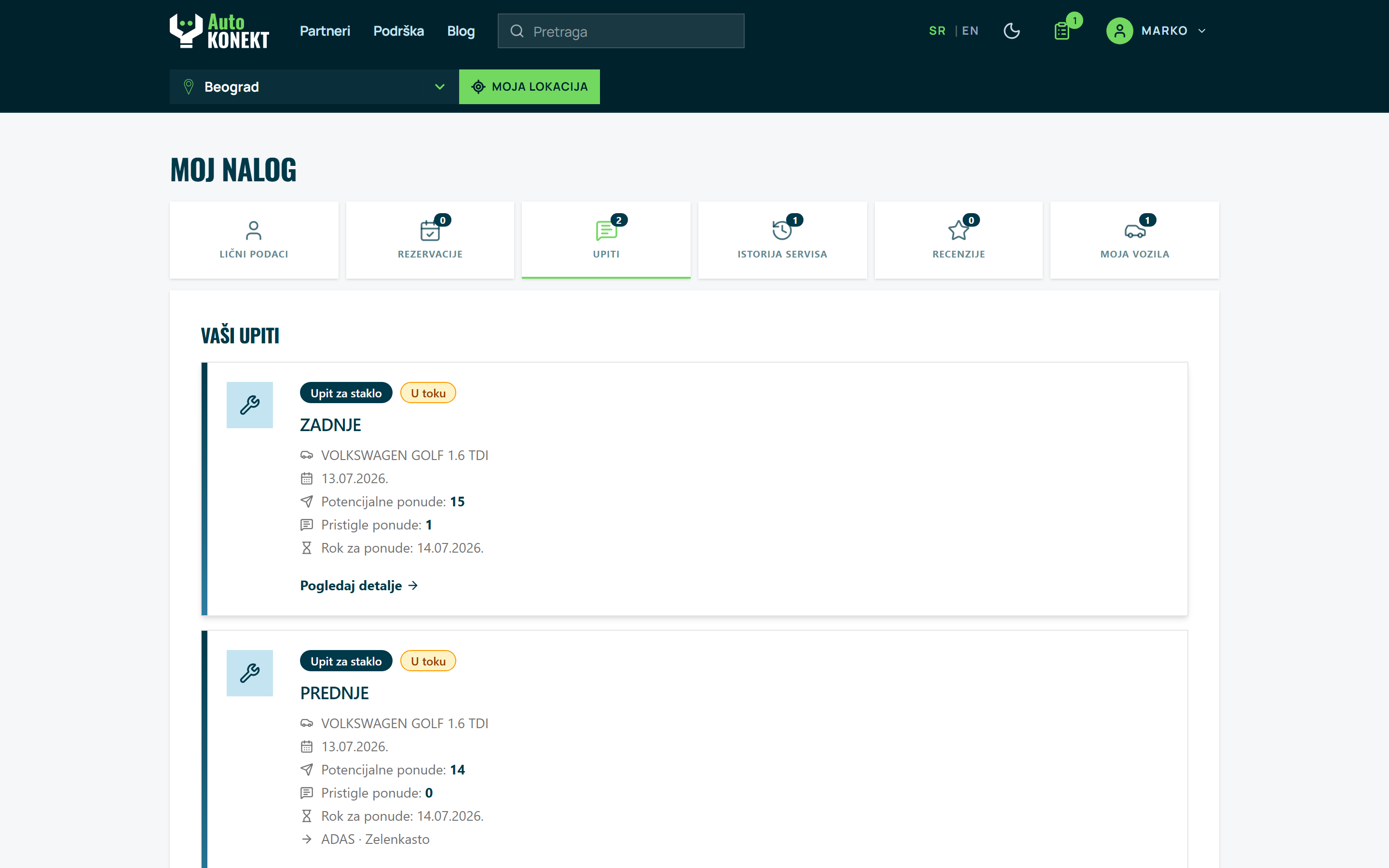Click car icon in ZADNJE card

[x=307, y=455]
